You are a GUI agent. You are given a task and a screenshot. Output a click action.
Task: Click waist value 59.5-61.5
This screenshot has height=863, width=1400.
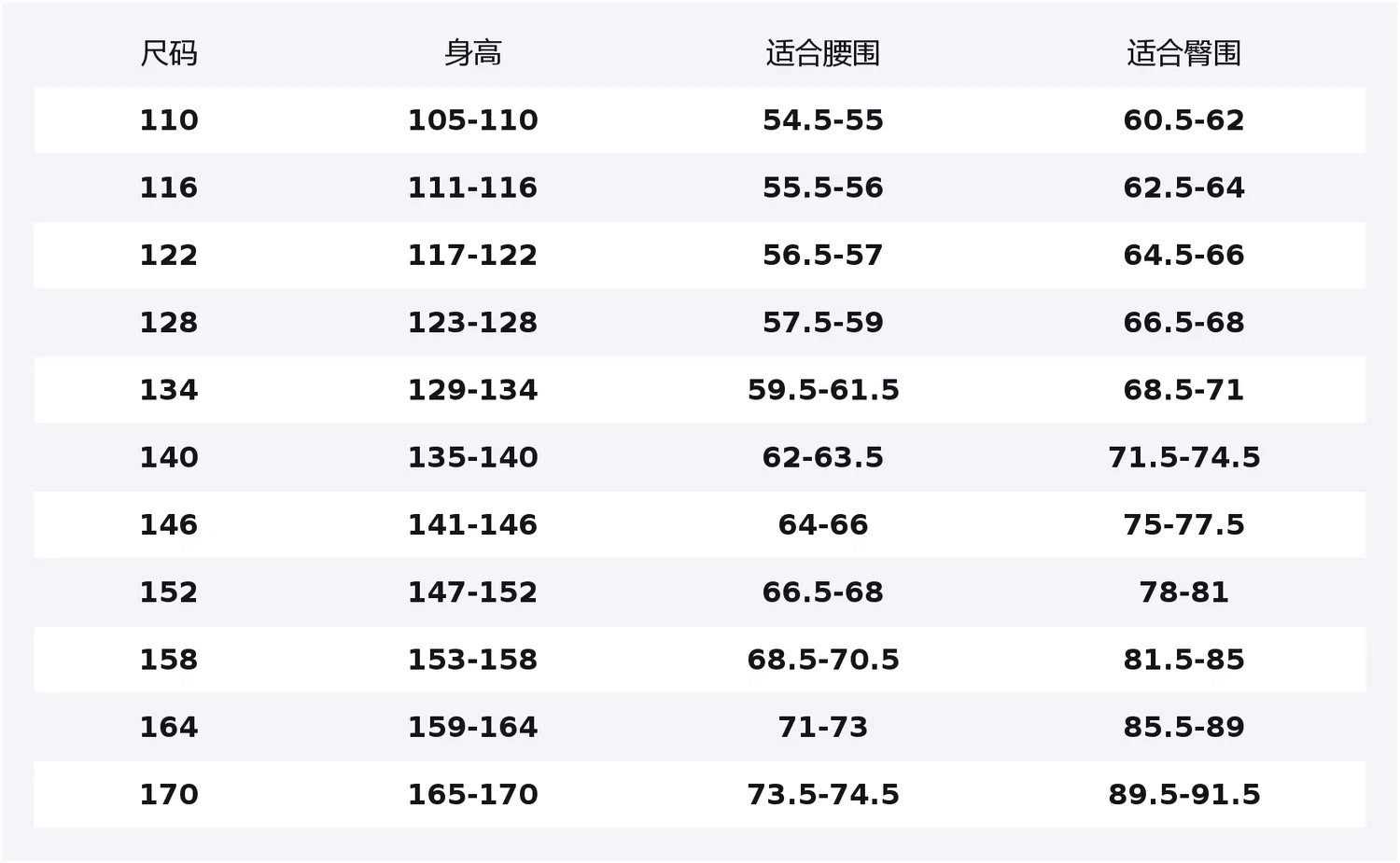click(x=822, y=390)
